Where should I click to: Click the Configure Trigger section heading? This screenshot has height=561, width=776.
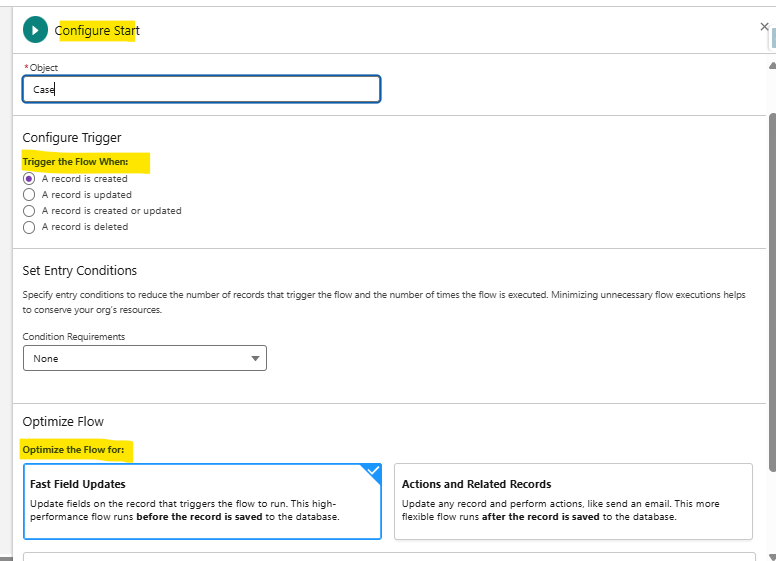click(x=72, y=138)
